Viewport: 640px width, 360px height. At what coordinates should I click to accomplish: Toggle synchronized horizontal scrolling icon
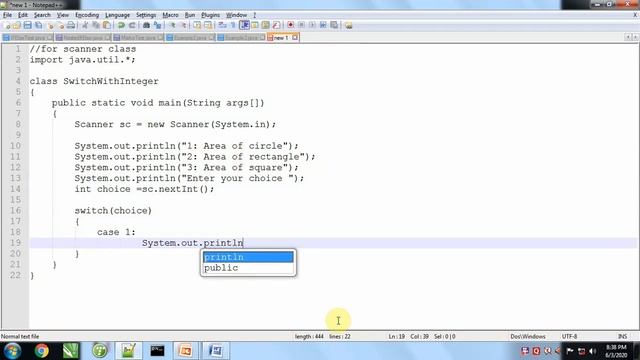click(208, 25)
